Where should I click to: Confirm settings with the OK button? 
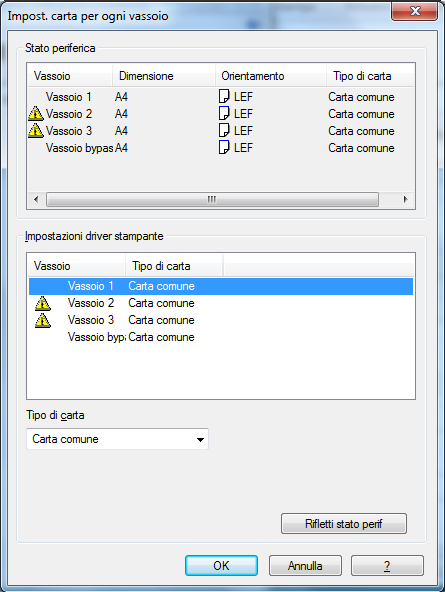click(x=222, y=566)
